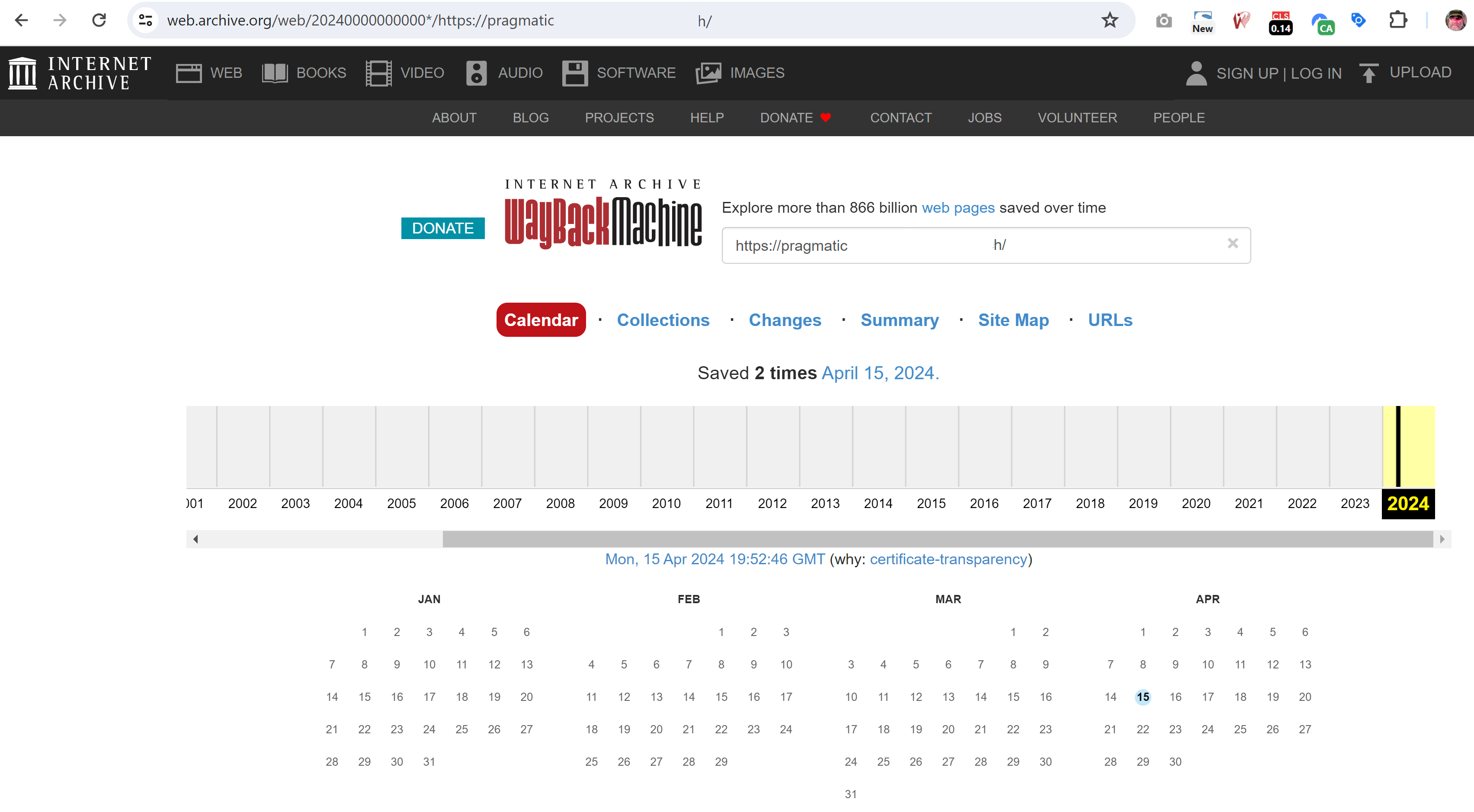This screenshot has width=1474, height=812.
Task: Open the certificate-transparency link
Action: coord(948,559)
